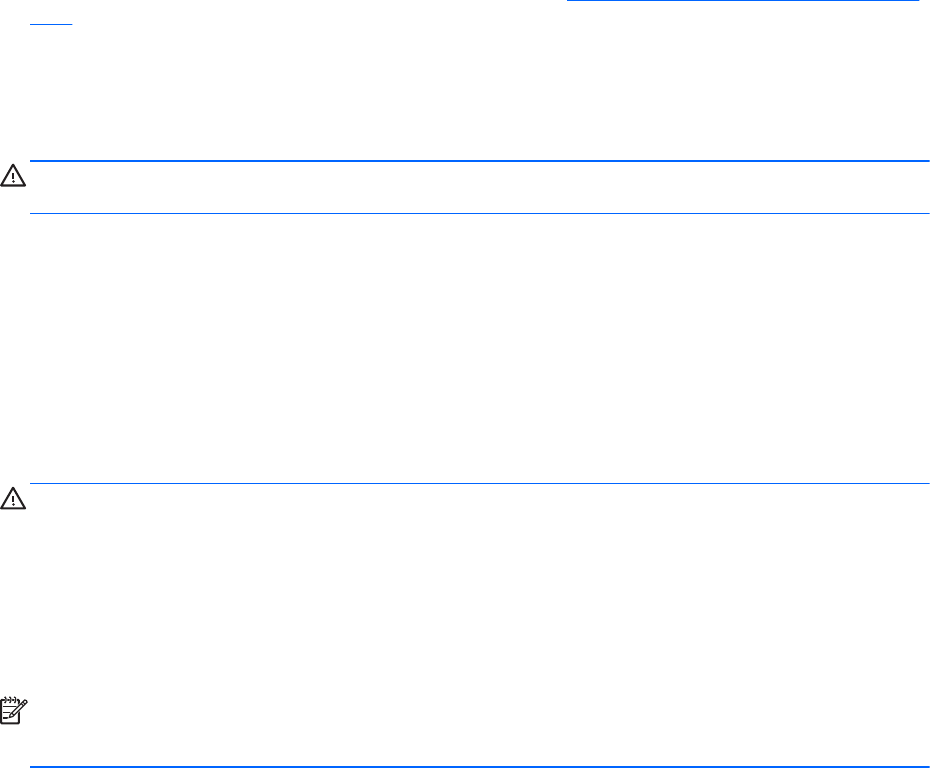Click the blue rule above the first caution triangle
The height and width of the screenshot is (768, 930).
click(480, 161)
